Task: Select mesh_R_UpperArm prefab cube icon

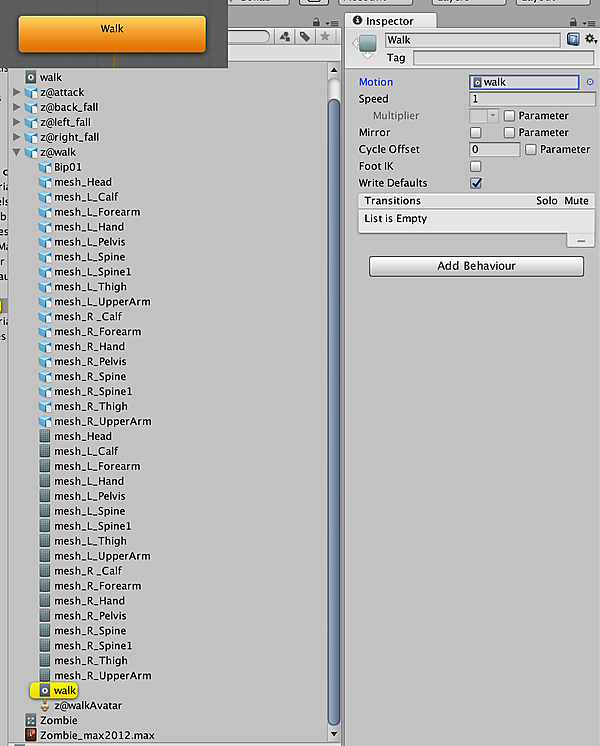Action: [45, 422]
